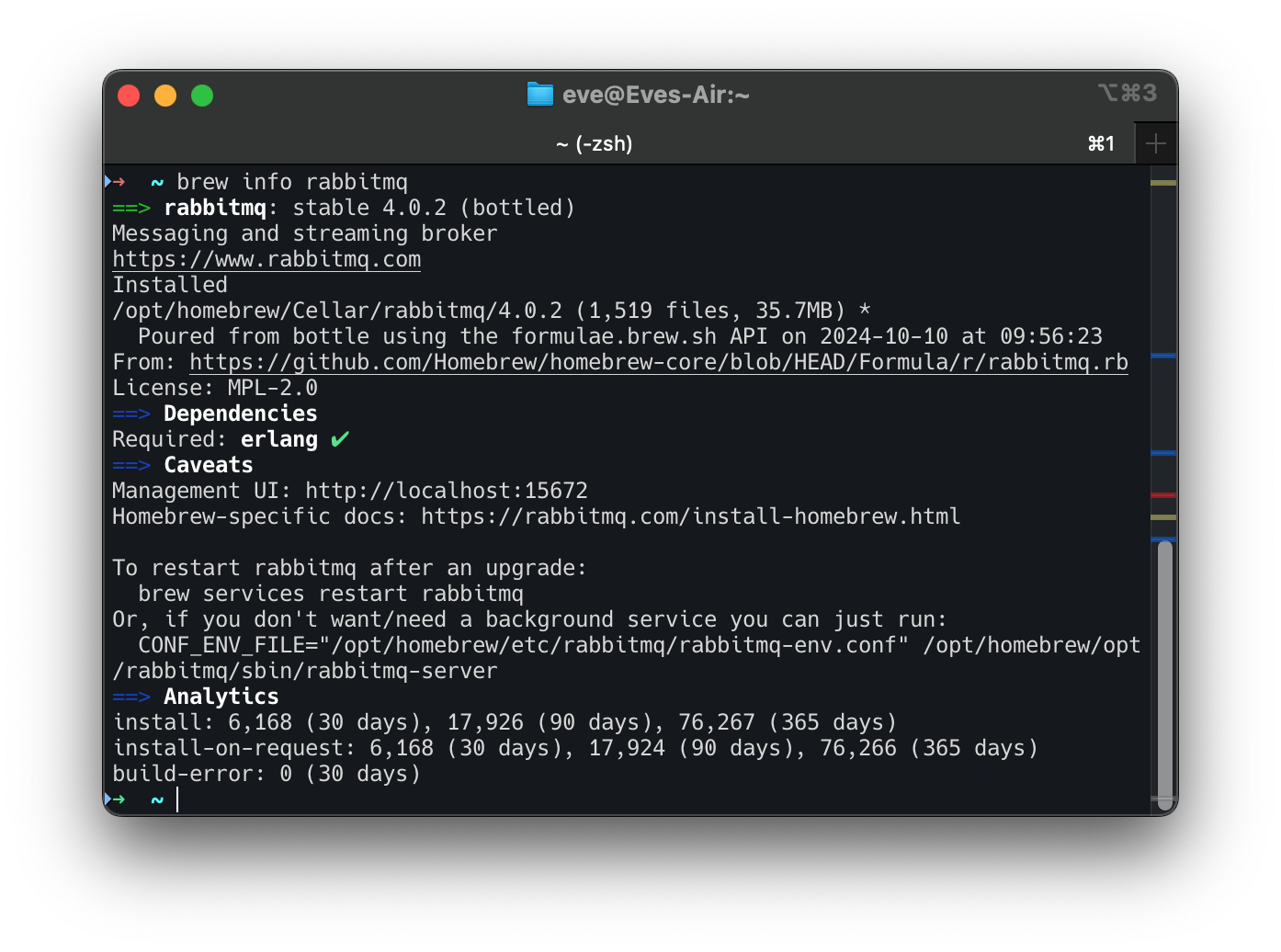Click the bold rabbitmq heading text
Viewport: 1281px width, 952px height.
pos(215,208)
